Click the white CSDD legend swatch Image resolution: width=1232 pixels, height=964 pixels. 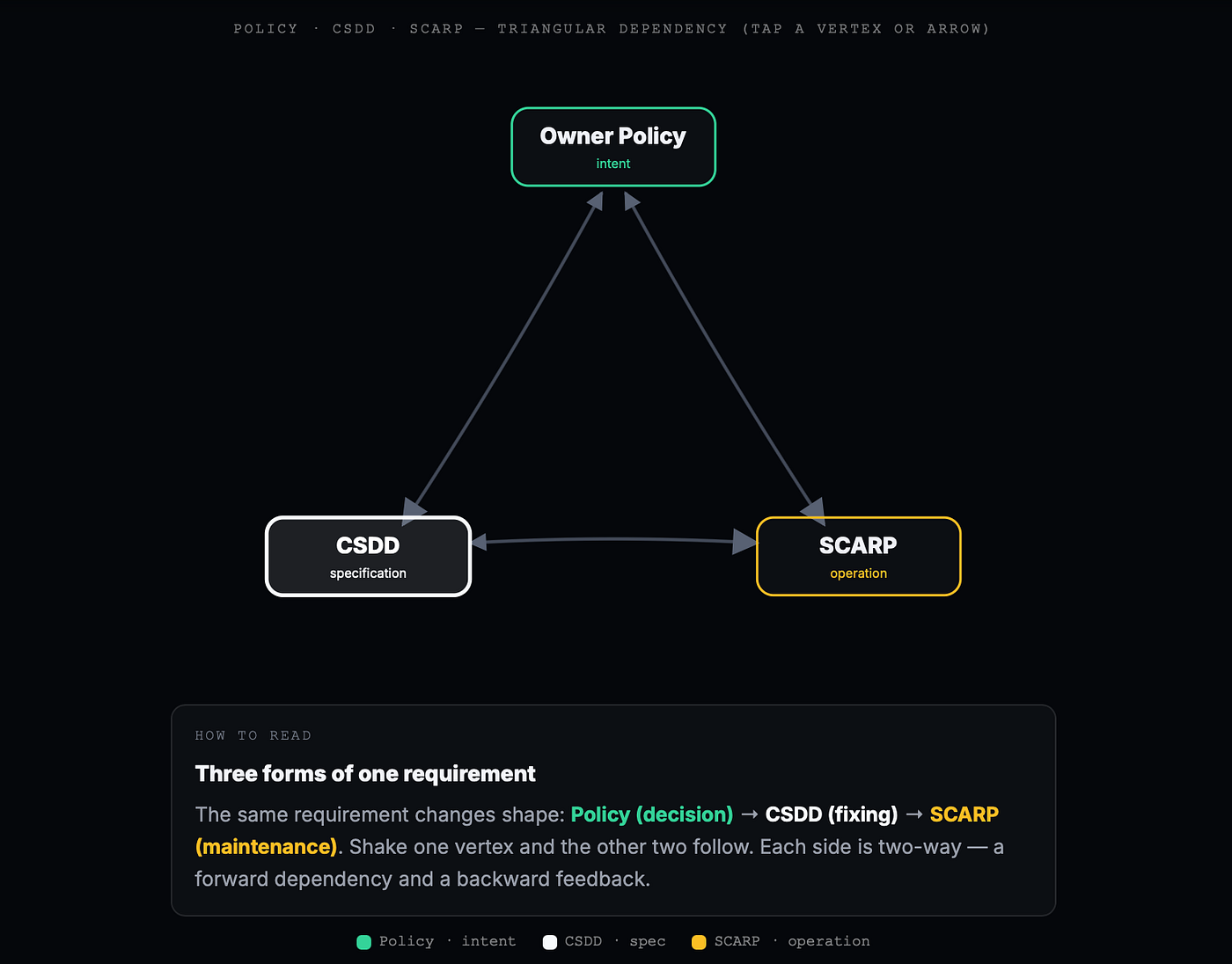(x=550, y=942)
